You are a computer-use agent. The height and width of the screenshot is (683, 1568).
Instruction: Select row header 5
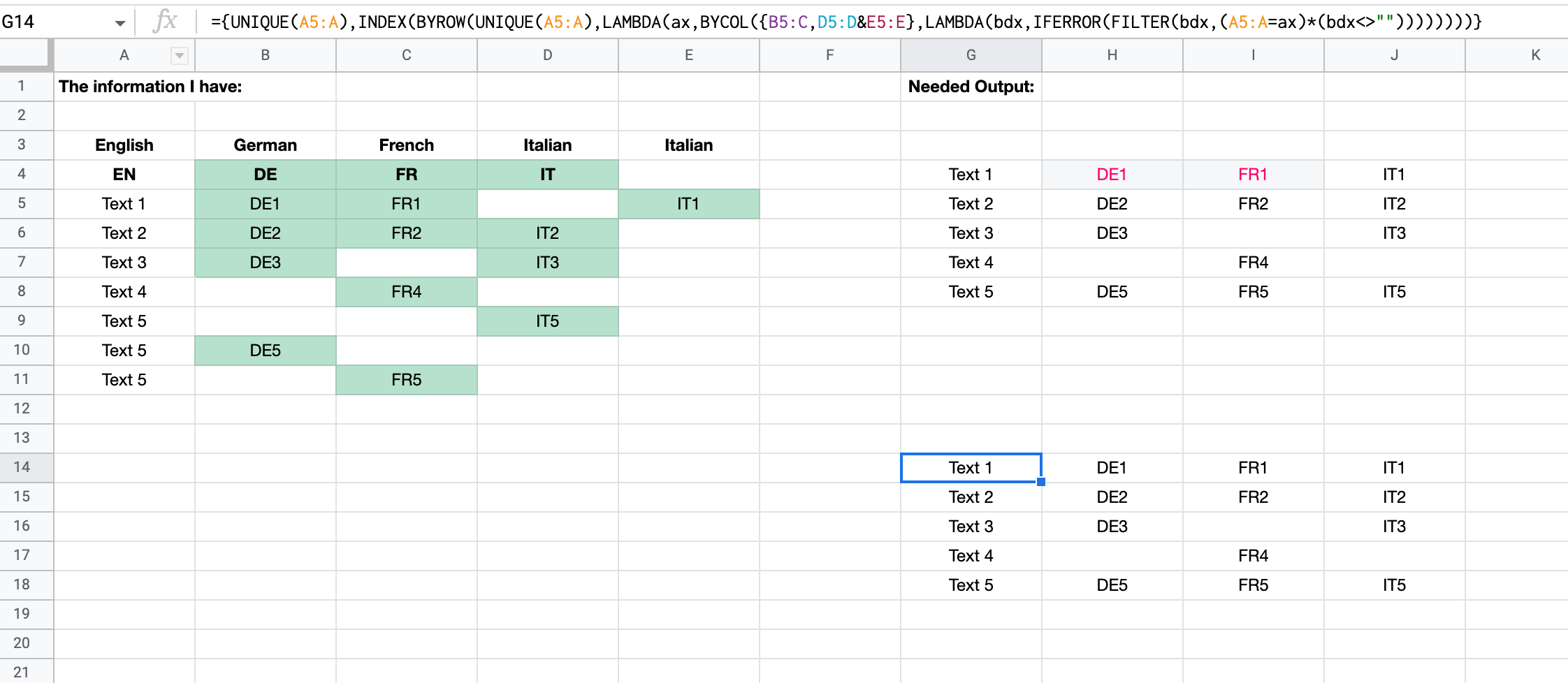pyautogui.click(x=26, y=203)
